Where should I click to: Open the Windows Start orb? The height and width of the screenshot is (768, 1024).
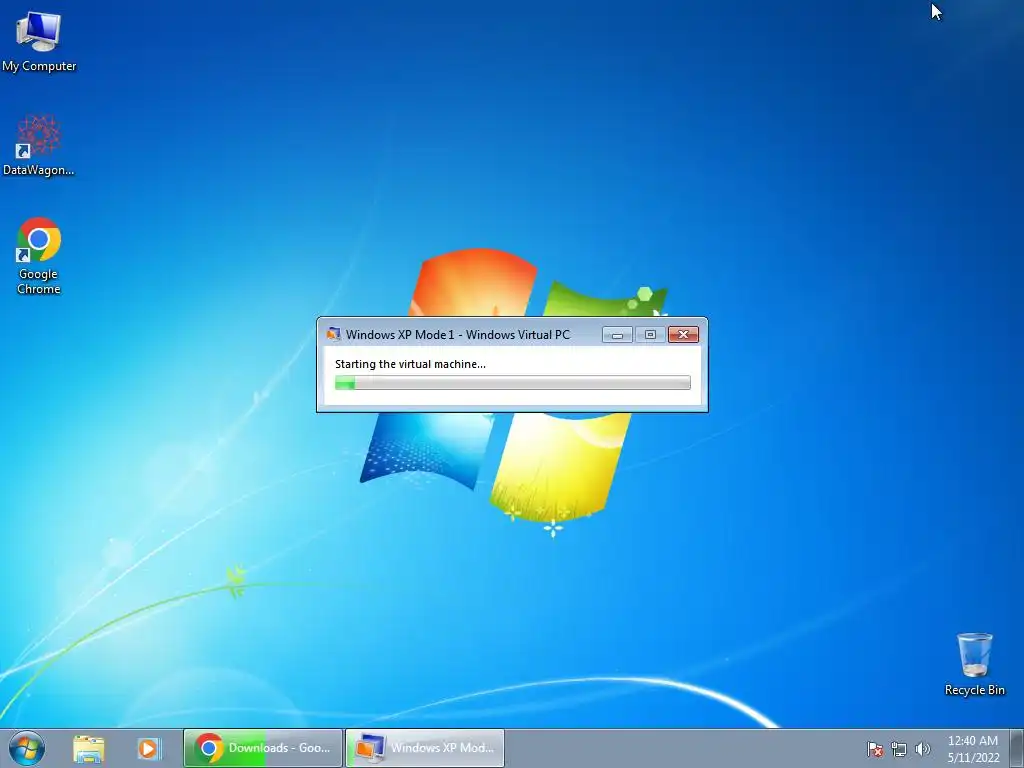coord(27,748)
